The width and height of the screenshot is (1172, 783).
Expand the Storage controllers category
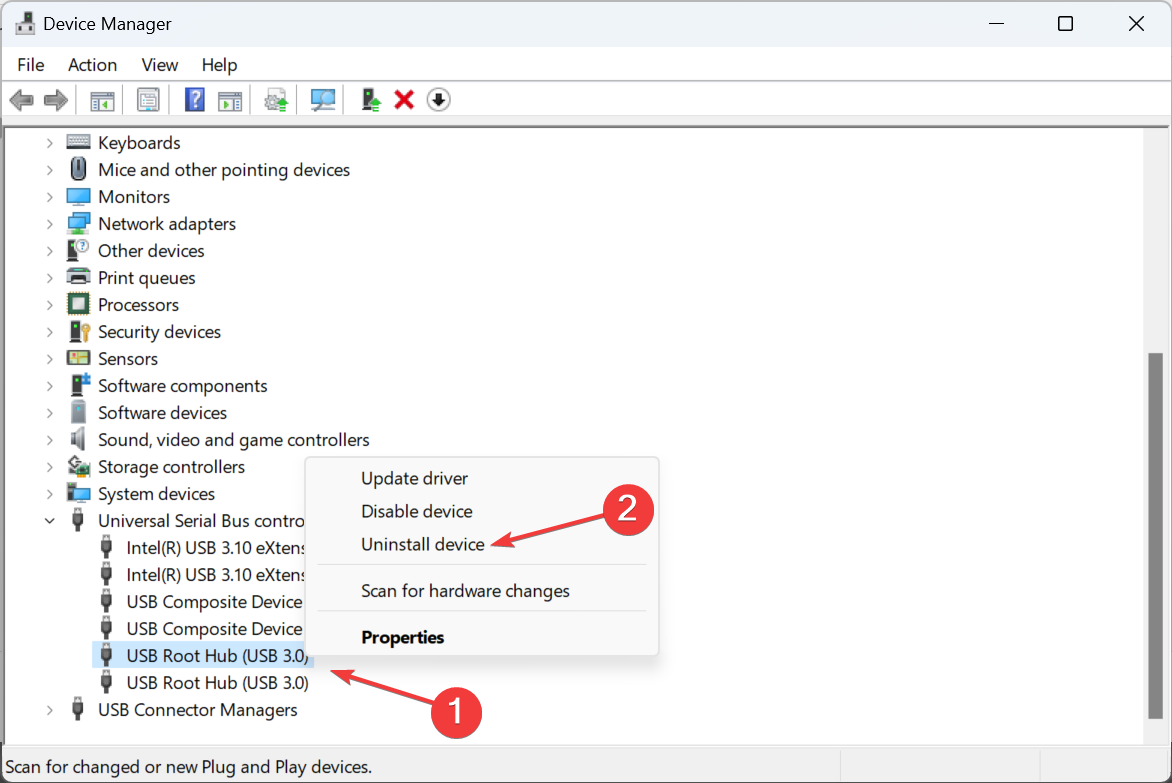(x=49, y=466)
